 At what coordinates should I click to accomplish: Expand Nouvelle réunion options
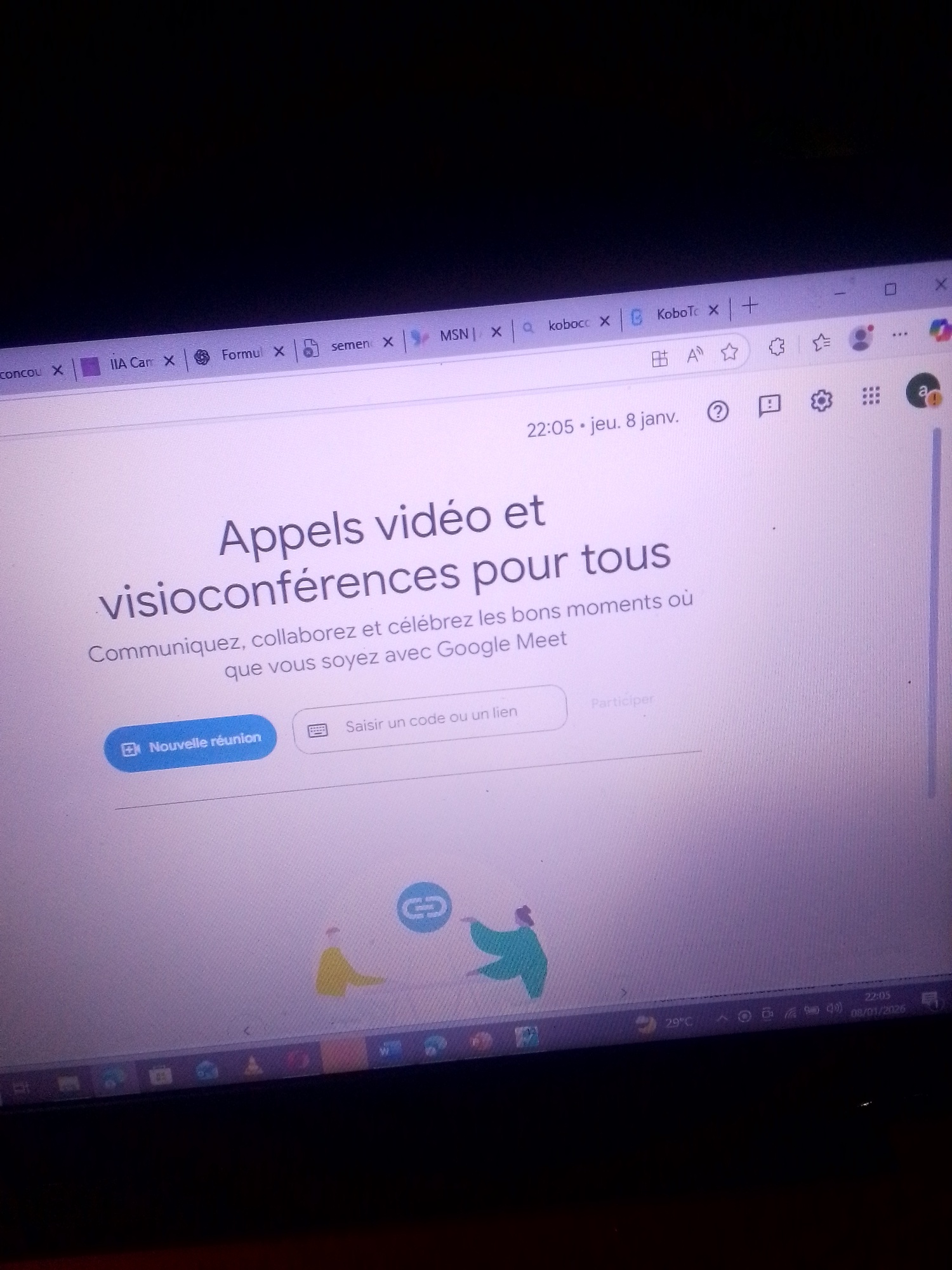(190, 743)
